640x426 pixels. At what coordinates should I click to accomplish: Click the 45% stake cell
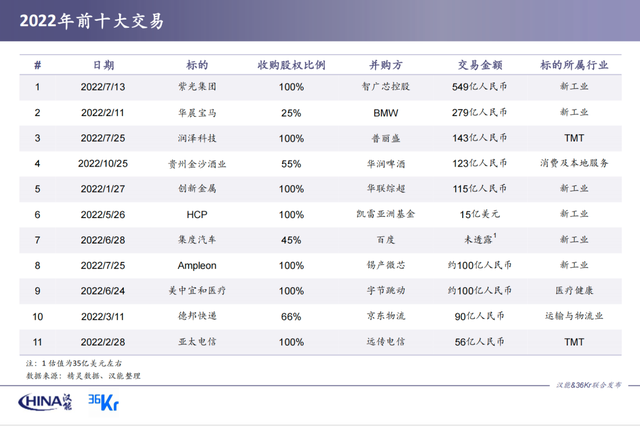[291, 240]
